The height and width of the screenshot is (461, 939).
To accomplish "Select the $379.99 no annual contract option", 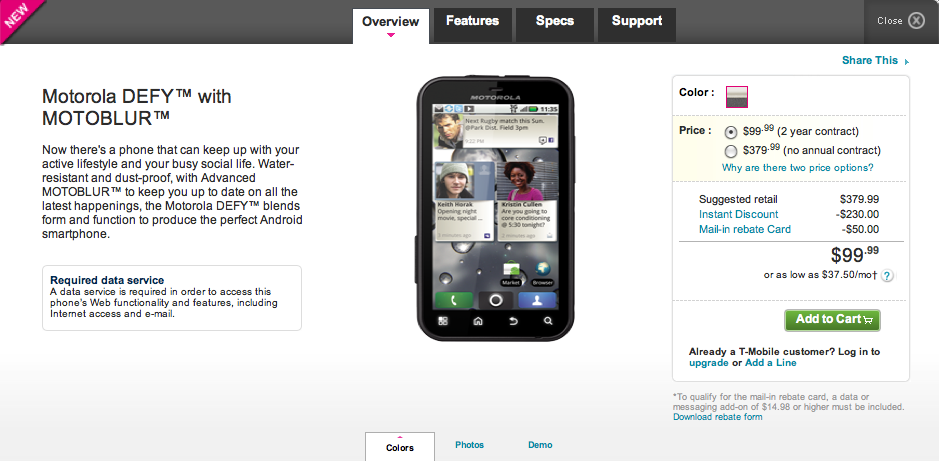I will click(731, 151).
